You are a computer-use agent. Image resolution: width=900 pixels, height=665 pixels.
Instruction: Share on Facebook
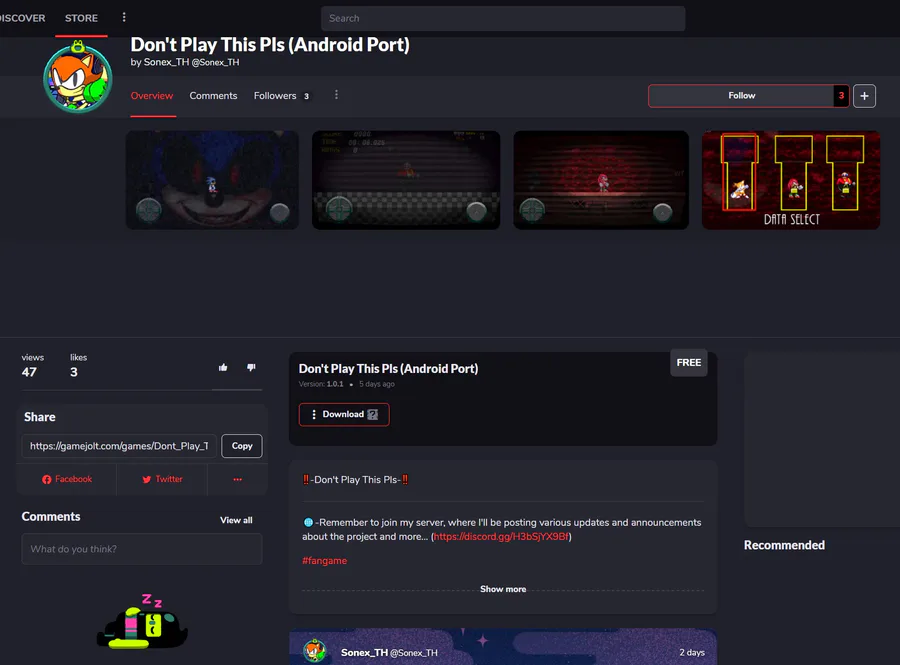(x=67, y=479)
